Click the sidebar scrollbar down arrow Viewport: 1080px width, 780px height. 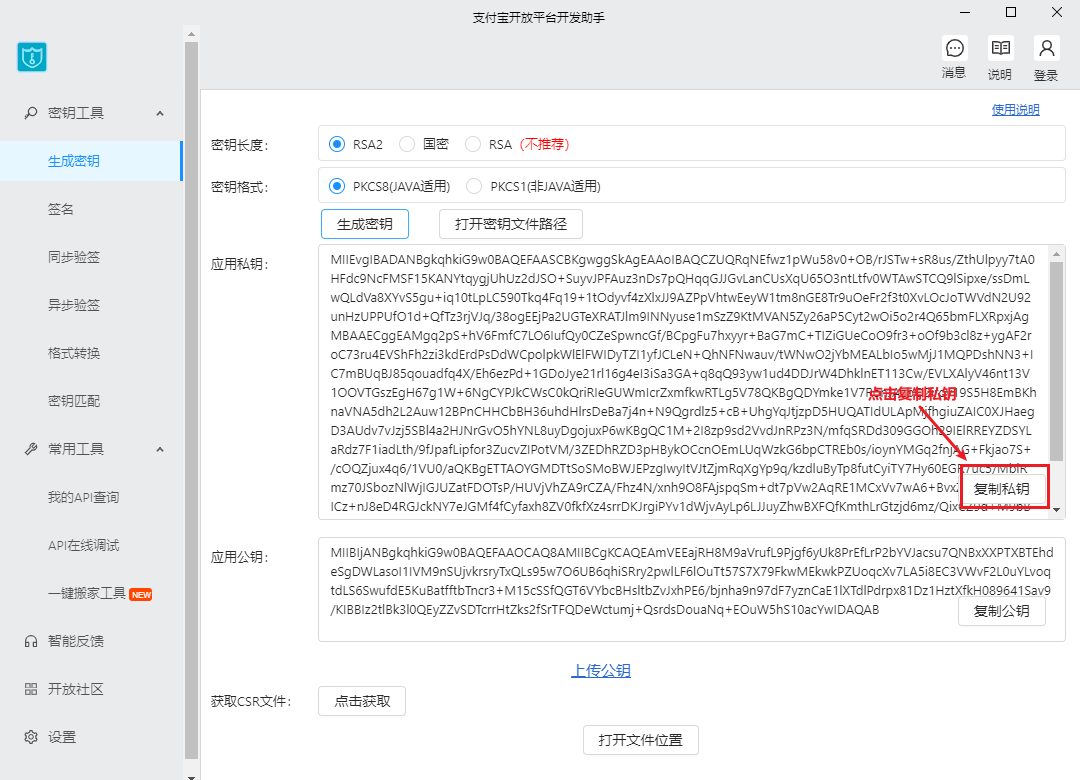[191, 776]
